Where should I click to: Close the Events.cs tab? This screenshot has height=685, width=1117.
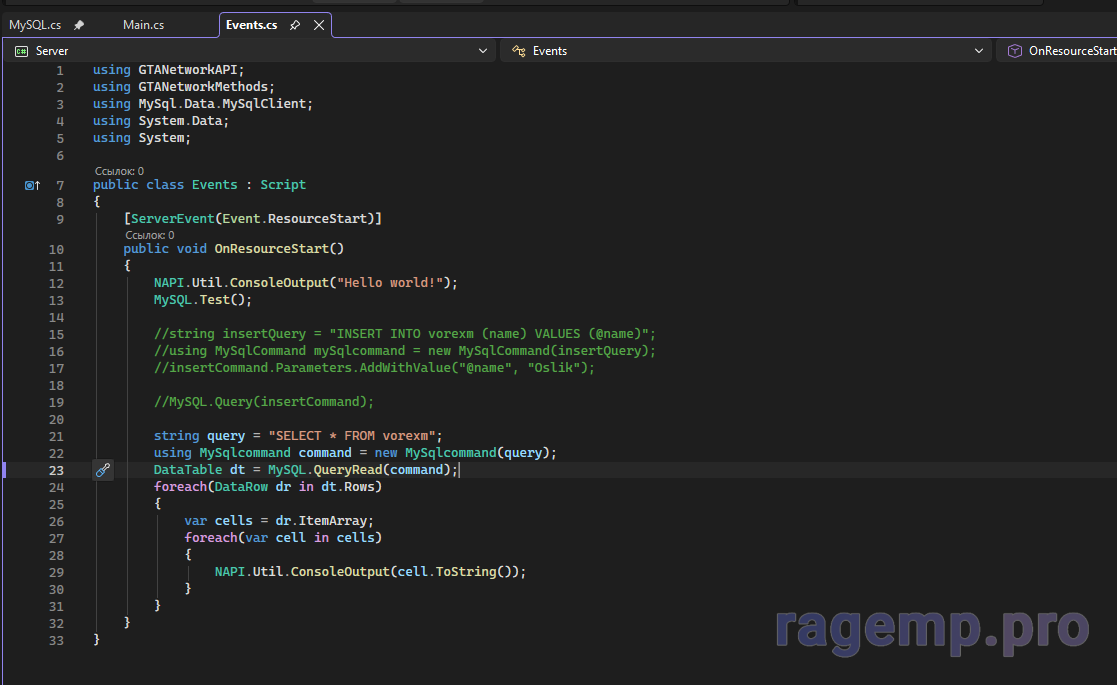(319, 25)
